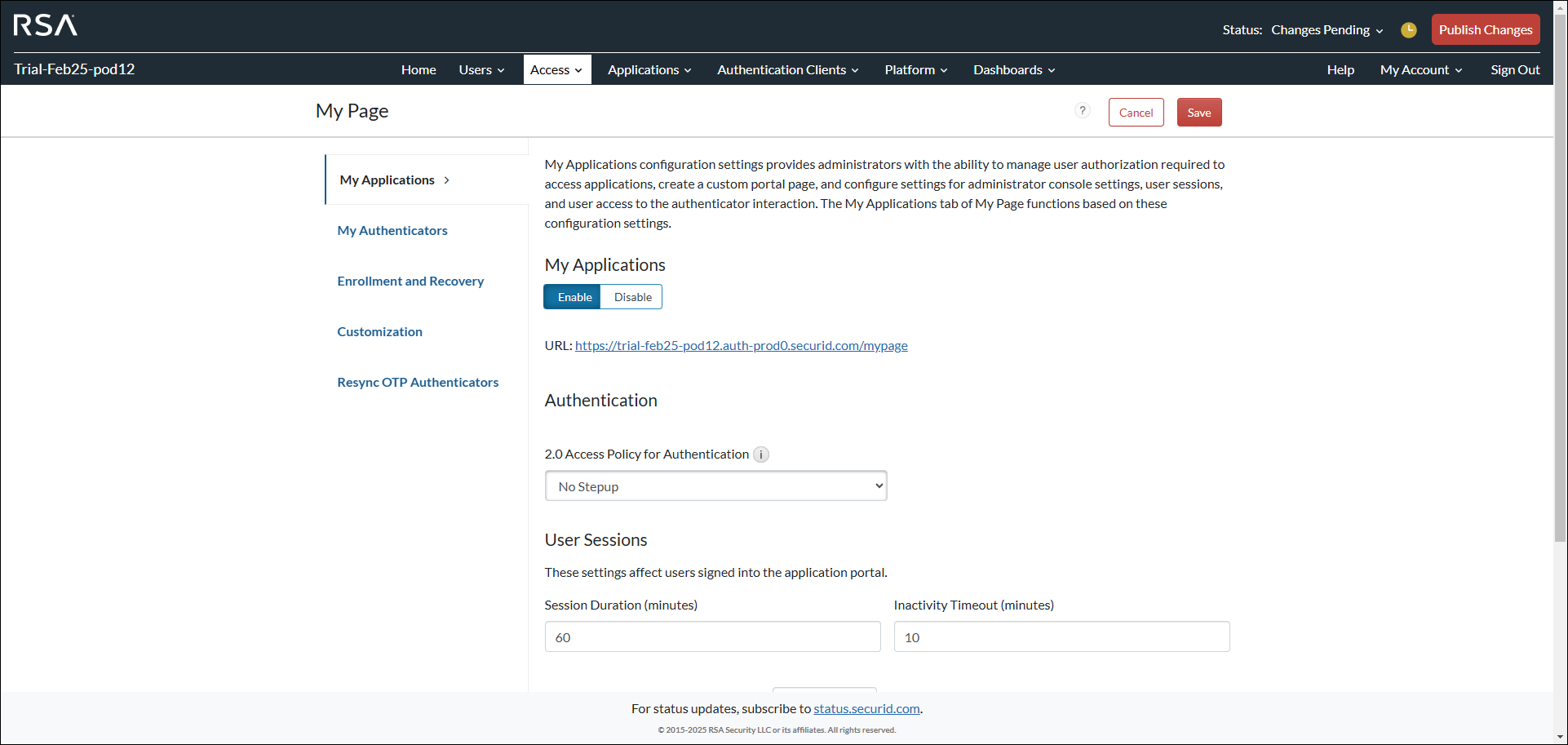The width and height of the screenshot is (1568, 745).
Task: Click the yellow pending changes clock icon
Action: [x=1408, y=30]
